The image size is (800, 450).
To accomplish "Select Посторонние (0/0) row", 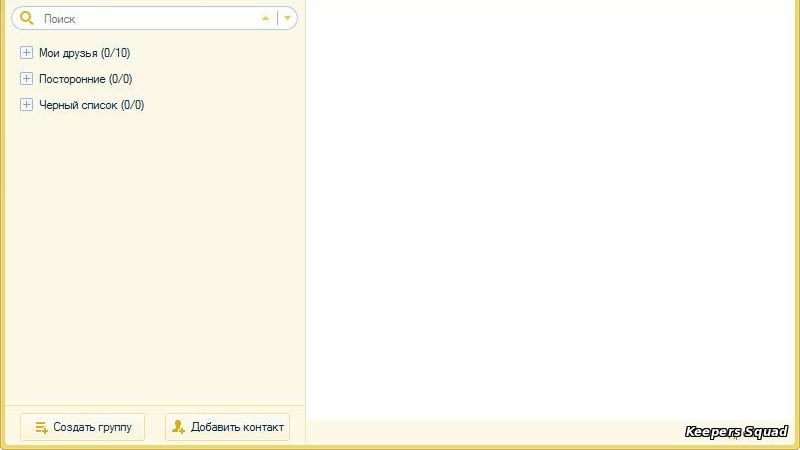I will (x=86, y=79).
